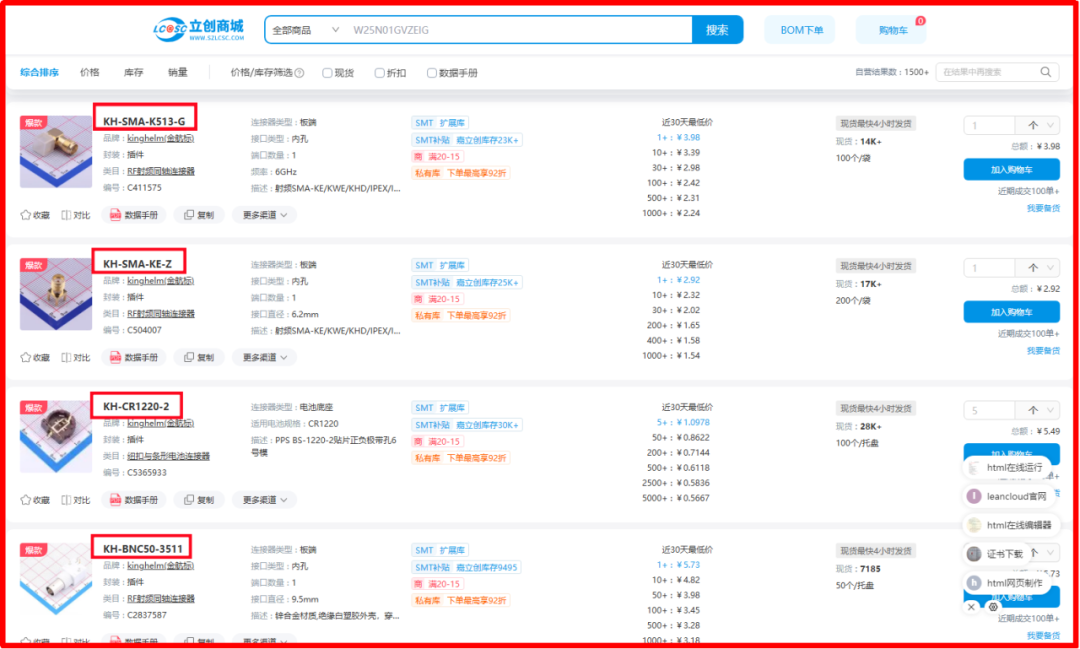1080x649 pixels.
Task: Copy KH-SMA-K513-G details with 复制
Action: (199, 215)
